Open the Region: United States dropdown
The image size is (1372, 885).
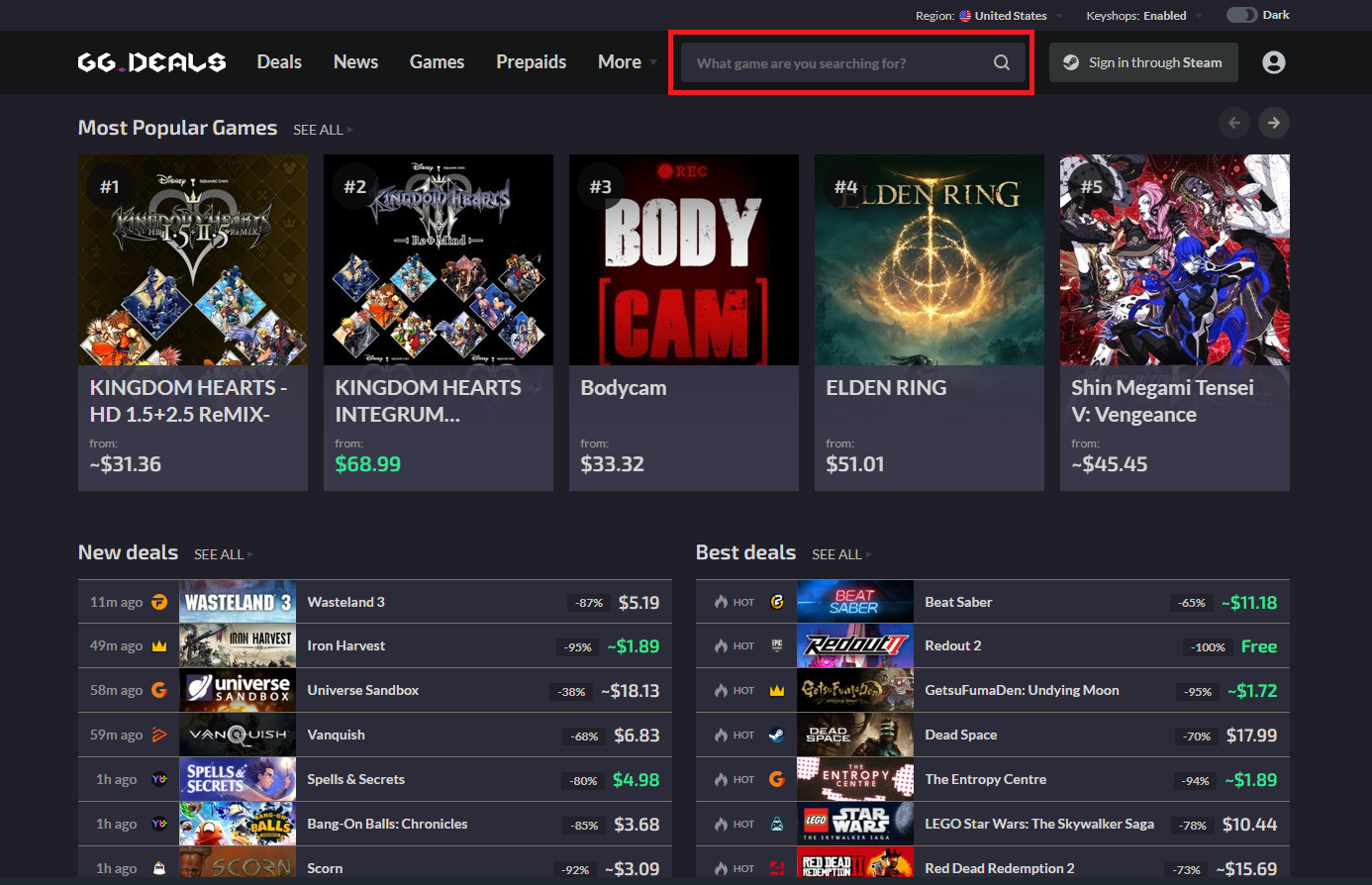tap(988, 16)
